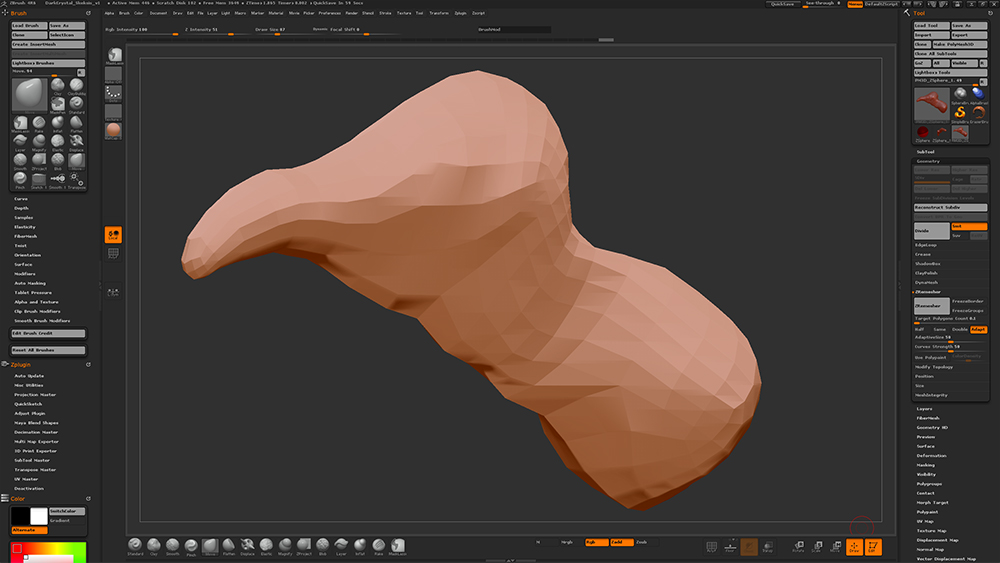Expand the SubTool section

tap(925, 152)
